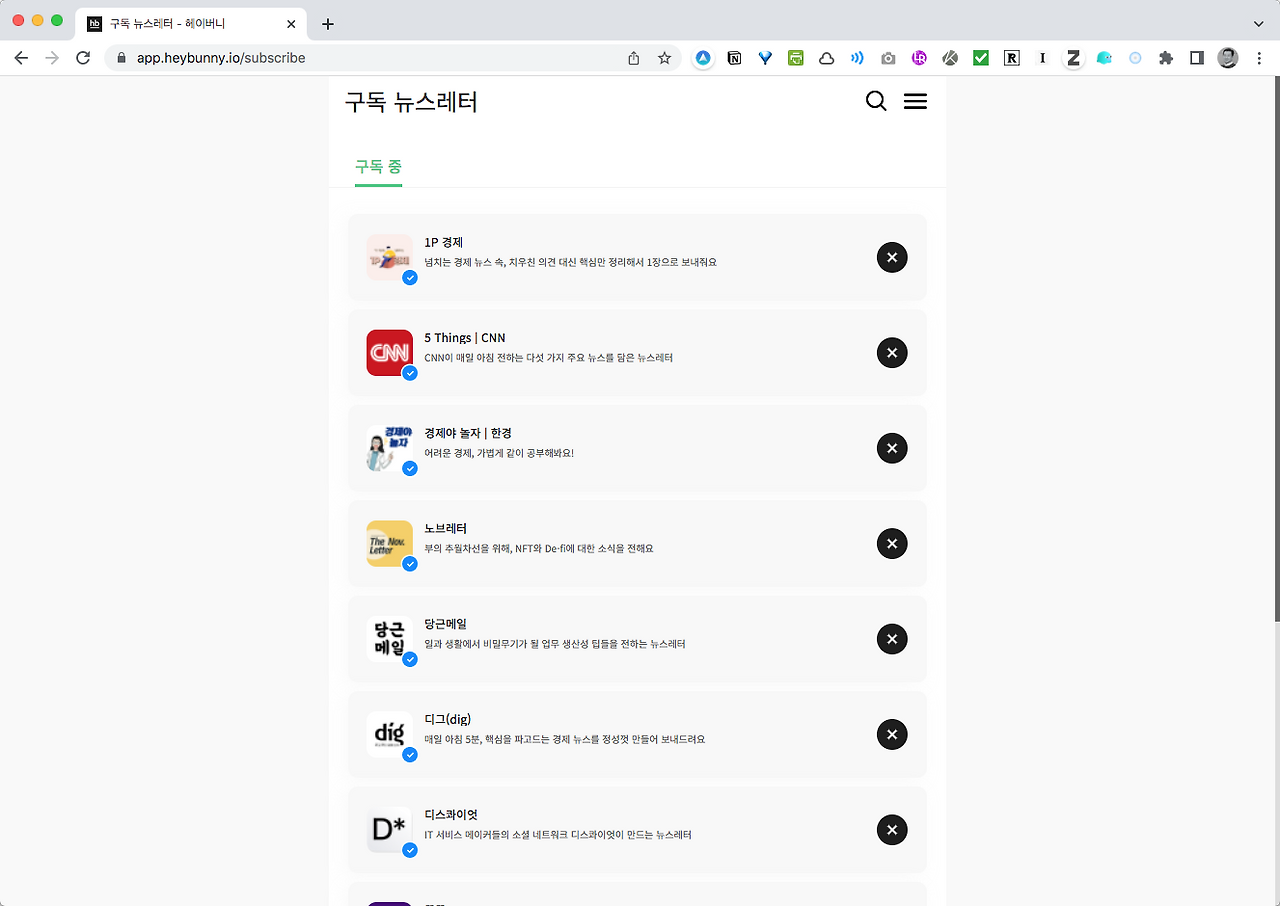Click the description starting with 일과 생활에서
The height and width of the screenshot is (906, 1280).
555,644
